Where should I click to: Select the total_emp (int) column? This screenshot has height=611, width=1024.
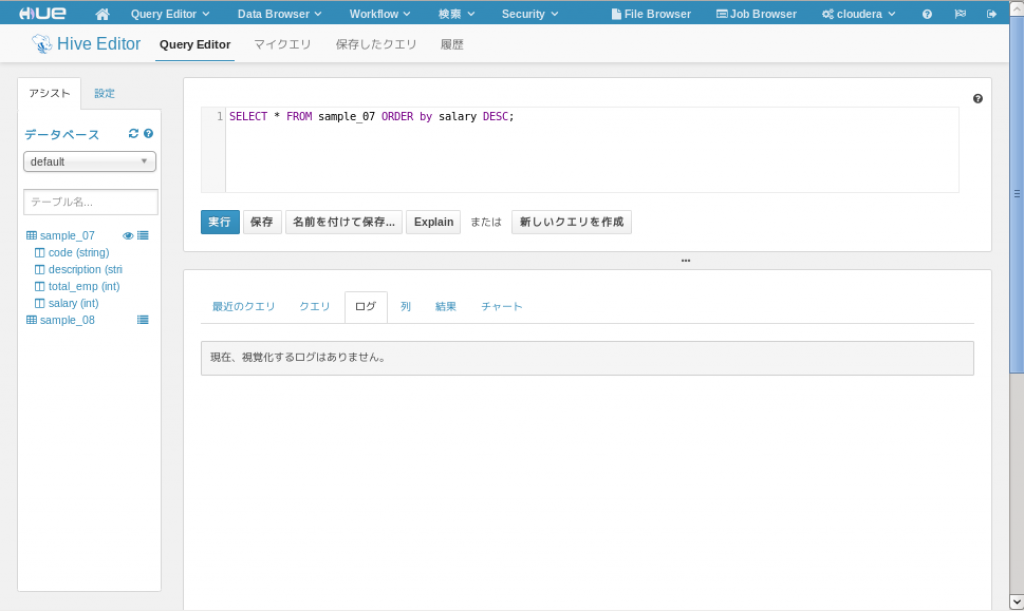click(x=84, y=287)
